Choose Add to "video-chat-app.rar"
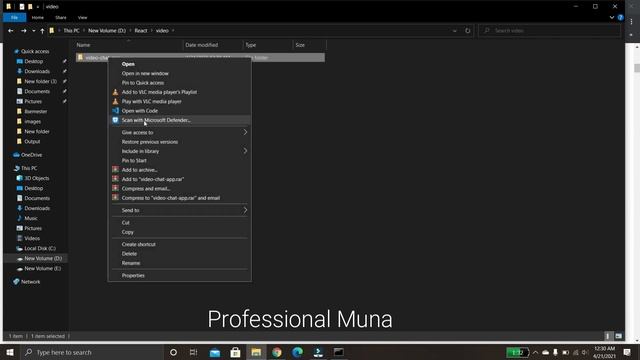The height and width of the screenshot is (360, 640). pos(153,180)
